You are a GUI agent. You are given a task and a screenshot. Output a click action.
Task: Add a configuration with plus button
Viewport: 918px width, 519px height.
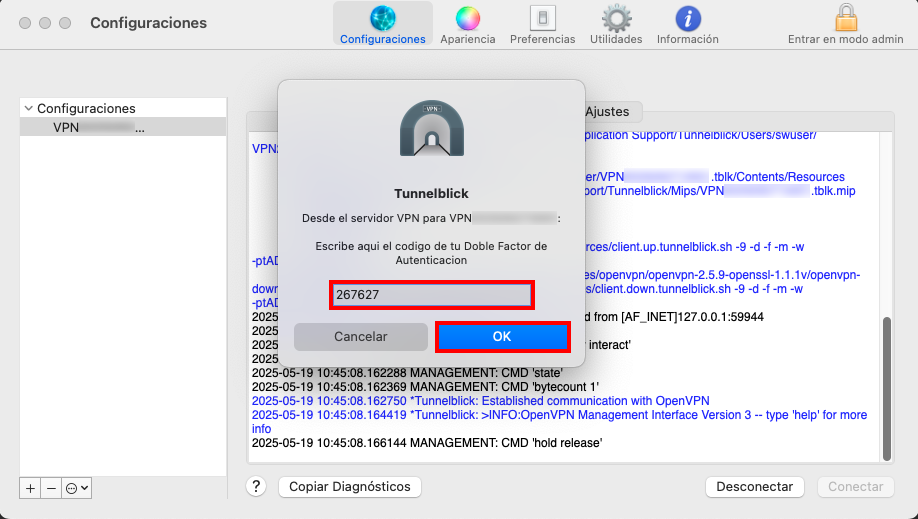coord(30,488)
